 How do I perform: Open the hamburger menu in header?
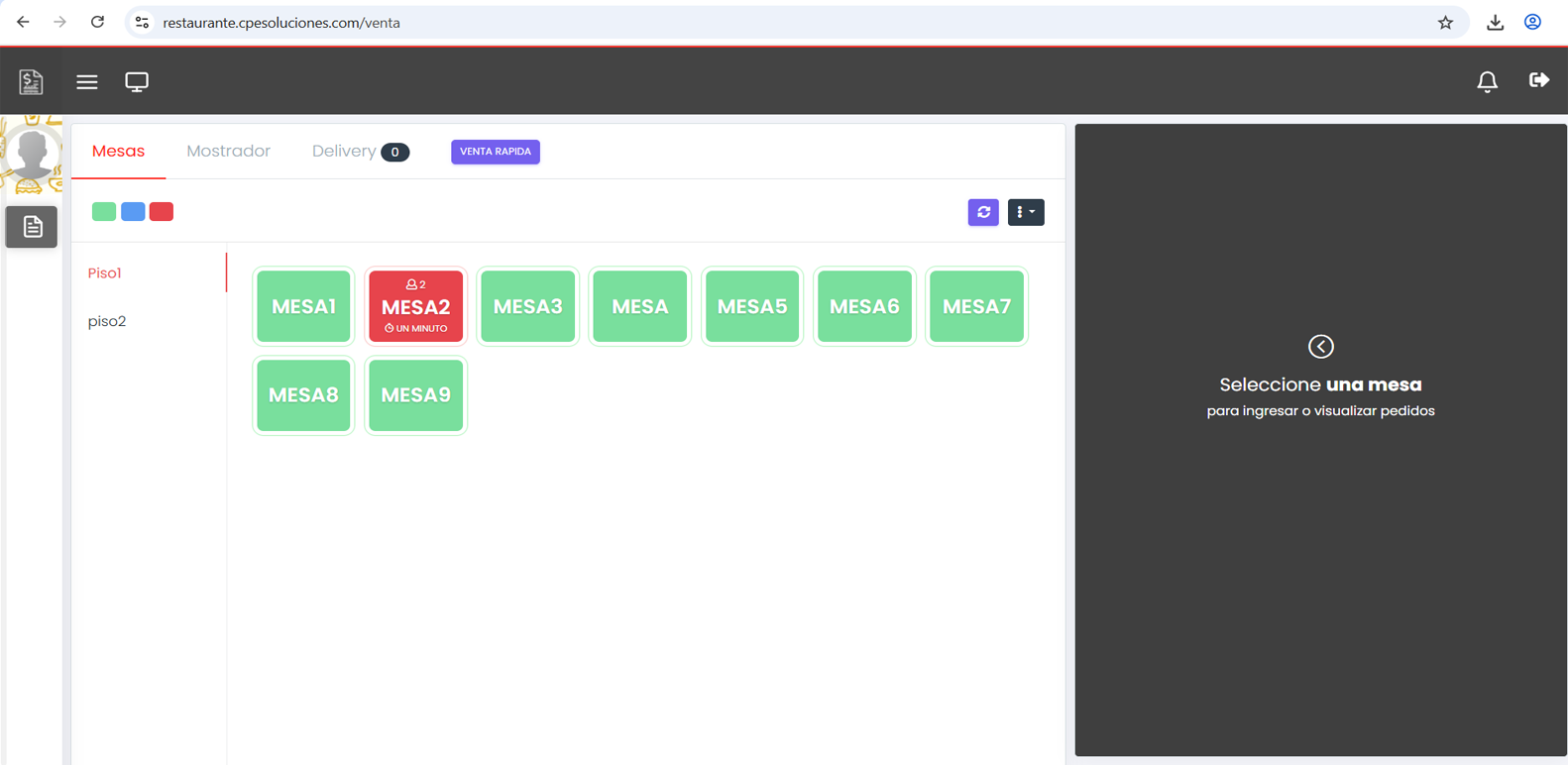click(87, 82)
